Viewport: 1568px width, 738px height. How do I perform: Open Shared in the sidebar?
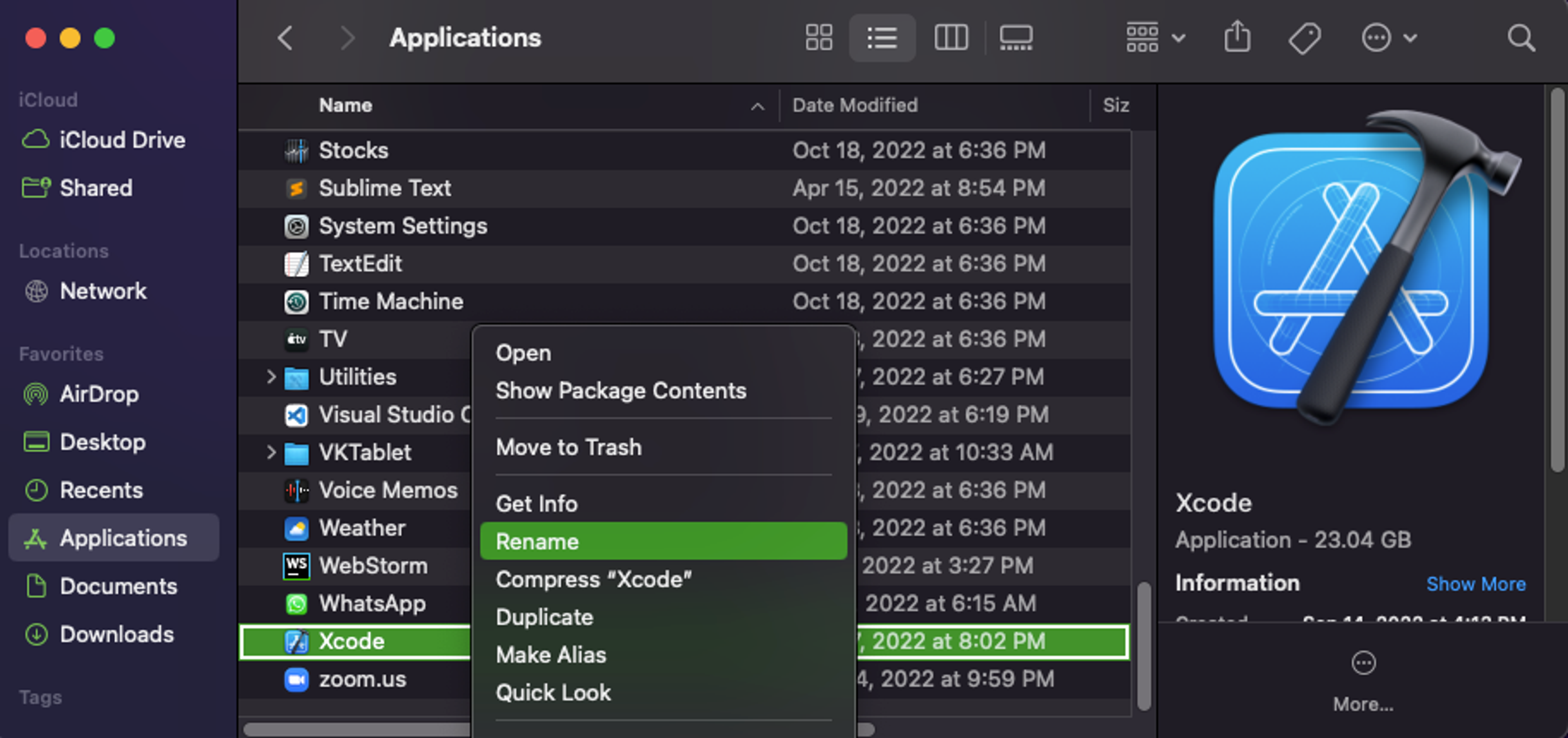tap(113, 187)
